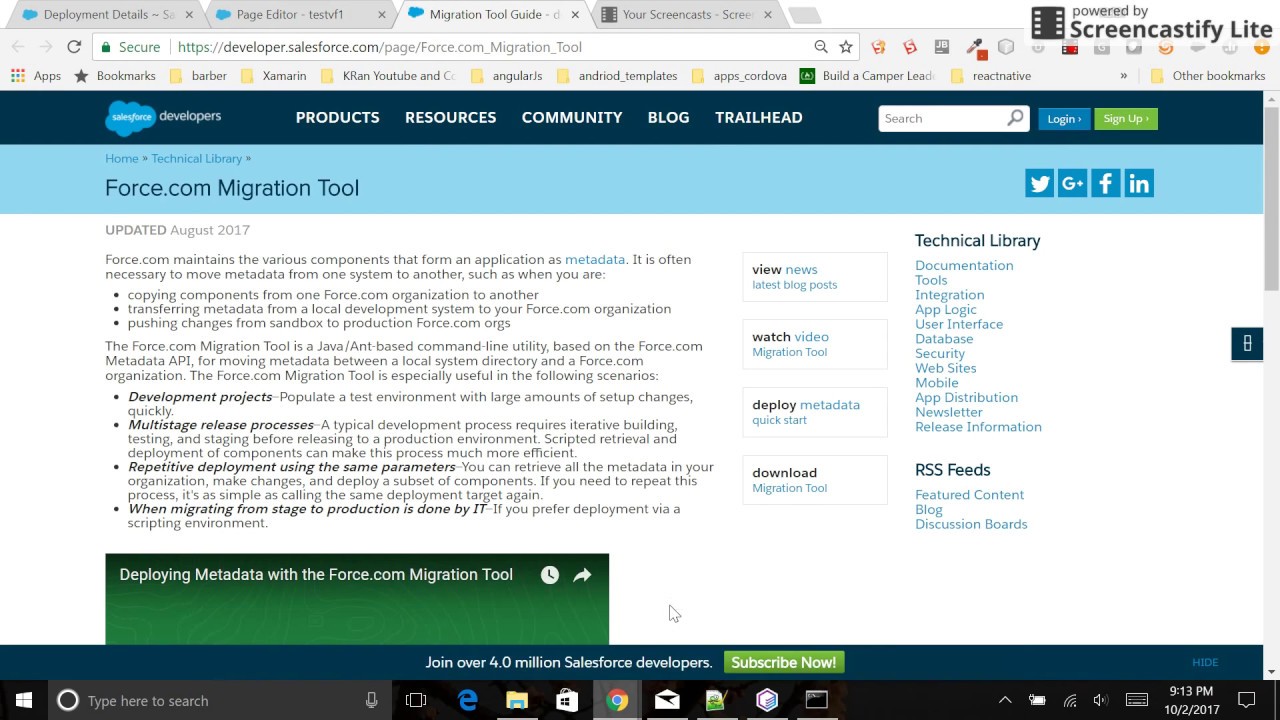
Task: Reload the page in Chrome
Action: tap(74, 47)
